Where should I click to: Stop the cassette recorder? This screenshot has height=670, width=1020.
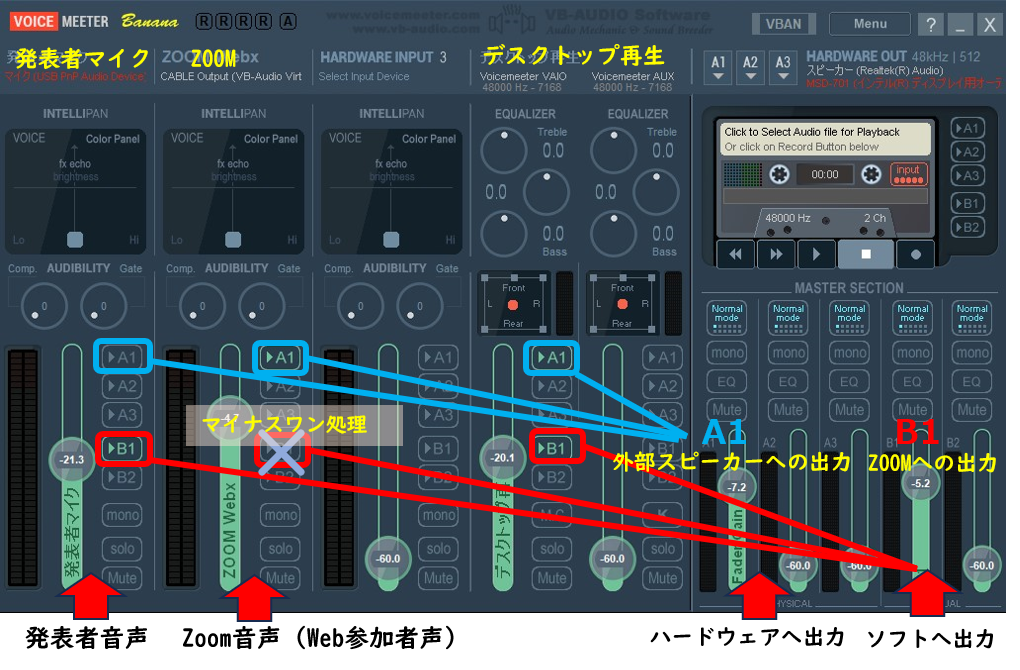[866, 254]
